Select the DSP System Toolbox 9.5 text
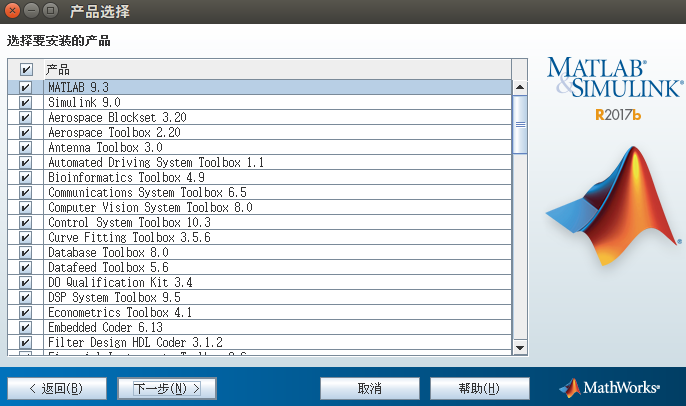The width and height of the screenshot is (686, 406). pos(114,298)
